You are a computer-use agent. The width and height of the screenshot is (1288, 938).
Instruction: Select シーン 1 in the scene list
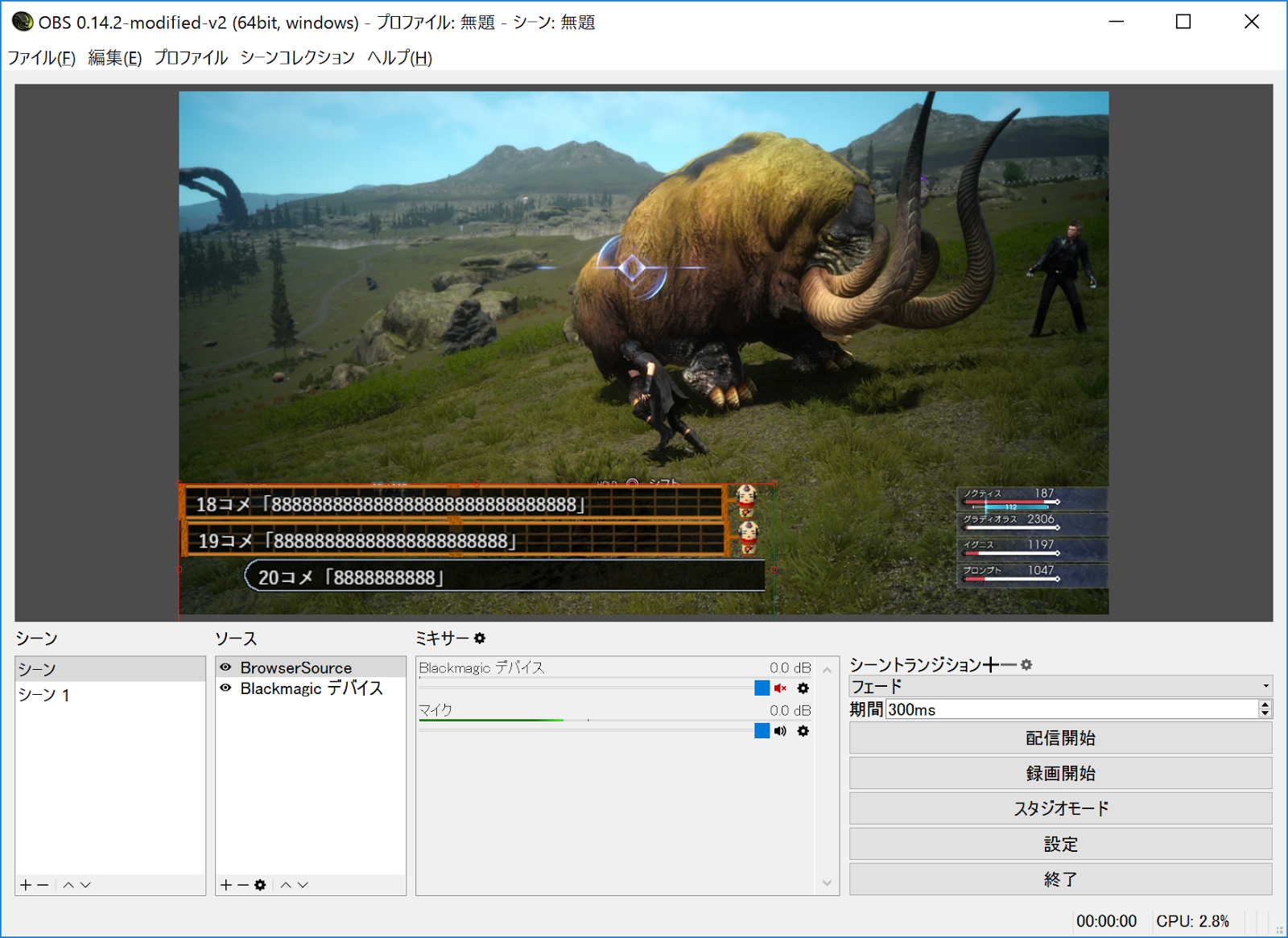[110, 695]
